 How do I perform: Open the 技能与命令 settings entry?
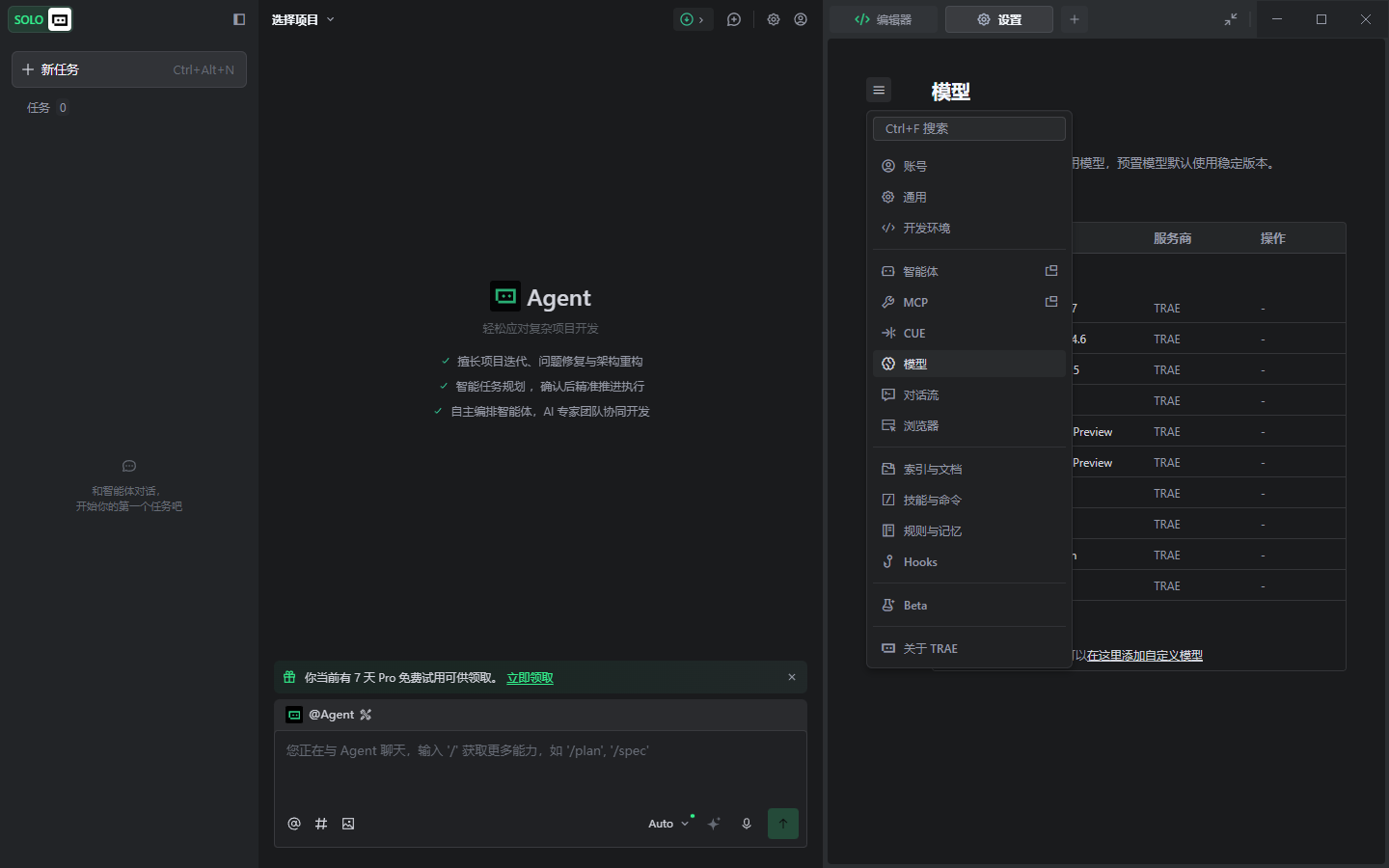click(969, 500)
